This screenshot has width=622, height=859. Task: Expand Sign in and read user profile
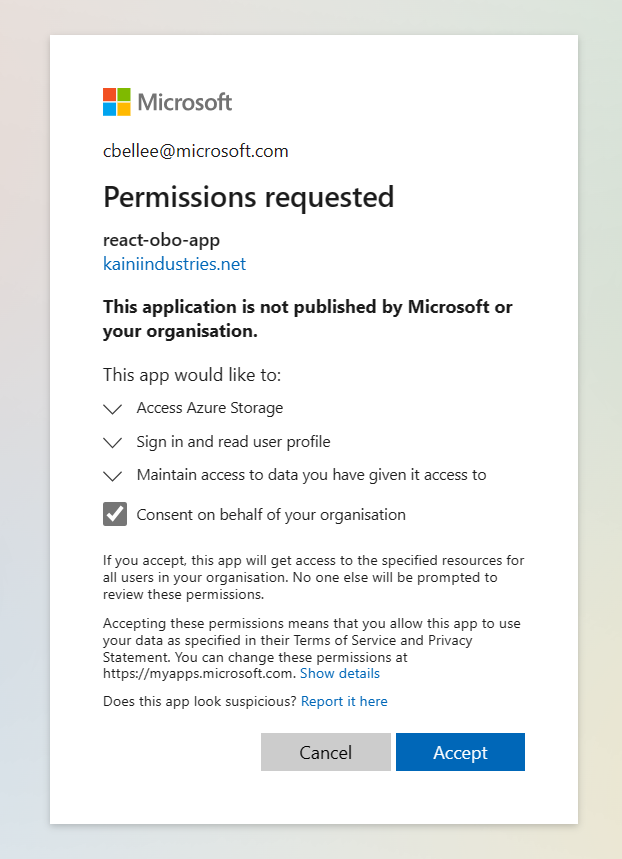click(x=112, y=442)
